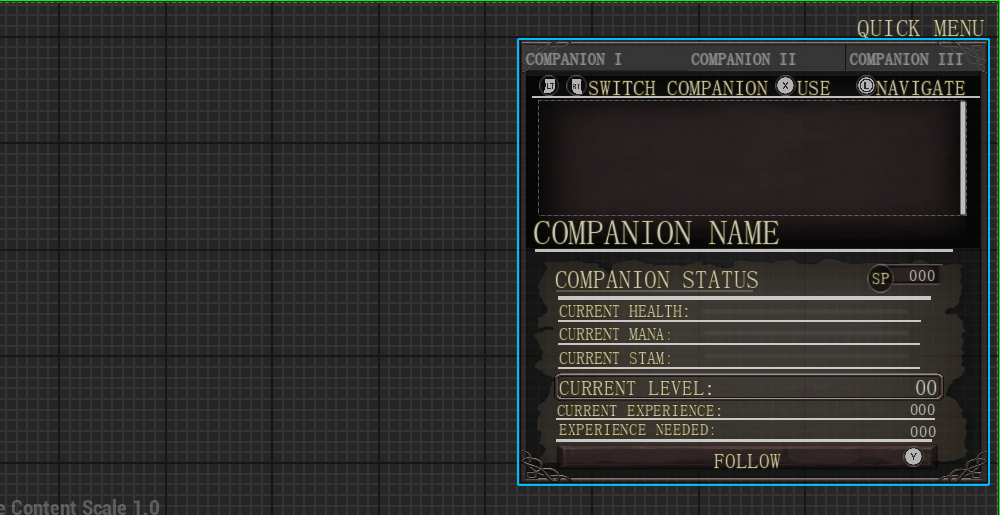Select the USE label text
Image resolution: width=1000 pixels, height=515 pixels.
pyautogui.click(x=814, y=88)
